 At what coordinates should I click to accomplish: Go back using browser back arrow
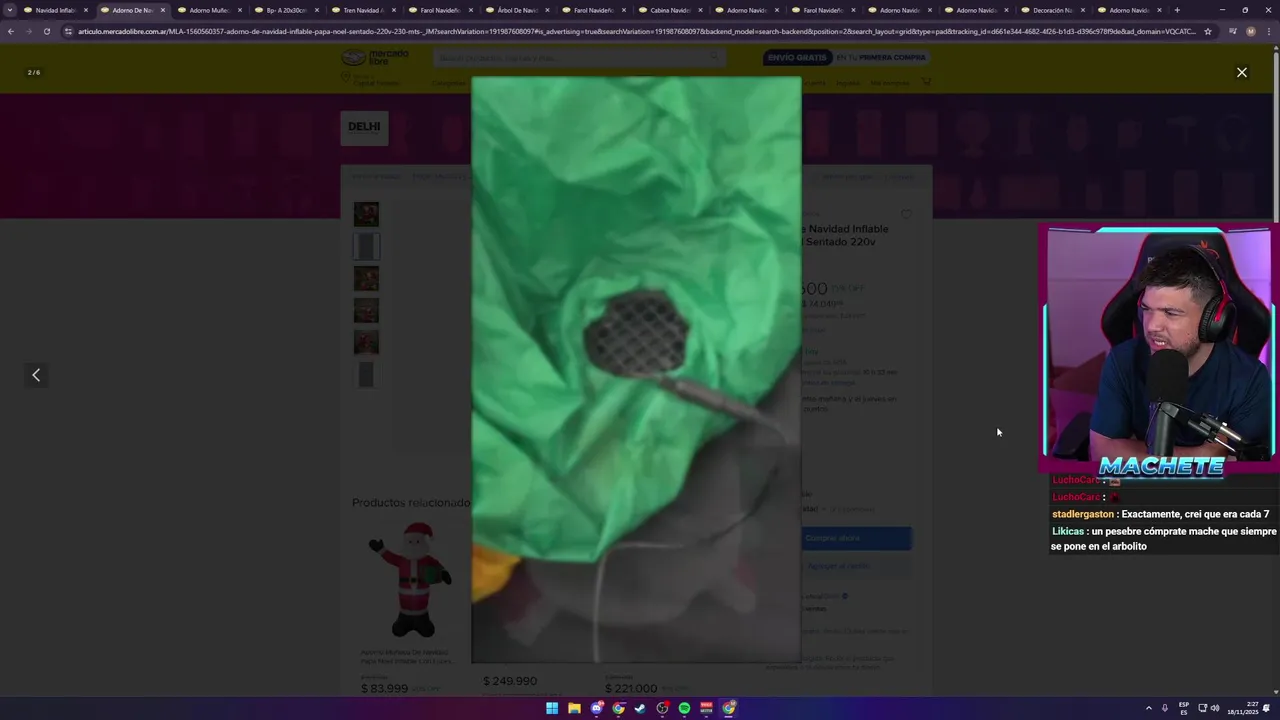tap(11, 31)
